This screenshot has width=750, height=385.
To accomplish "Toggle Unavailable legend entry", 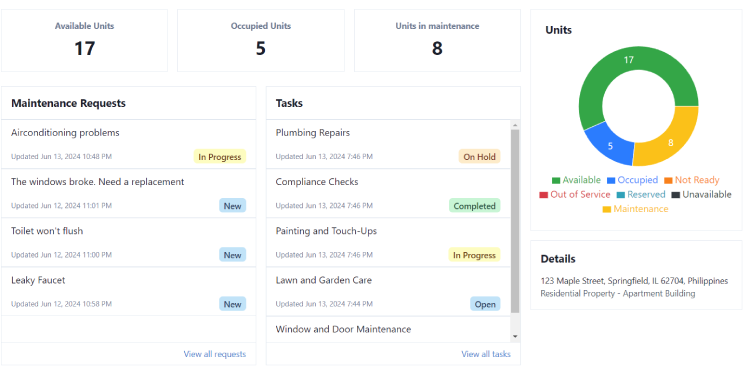I will pos(701,194).
